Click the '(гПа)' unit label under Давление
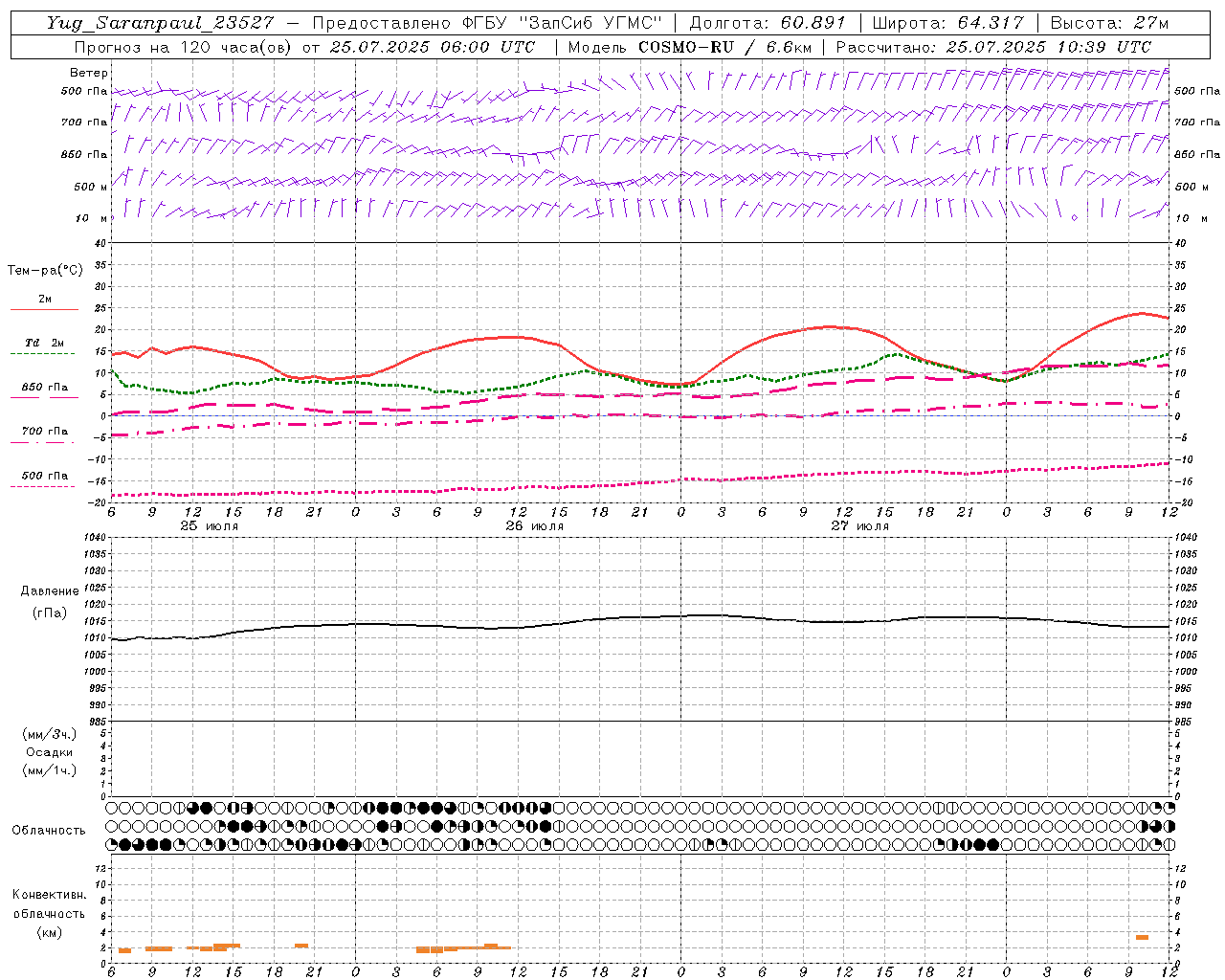The width and height of the screenshot is (1225, 980). pyautogui.click(x=50, y=612)
